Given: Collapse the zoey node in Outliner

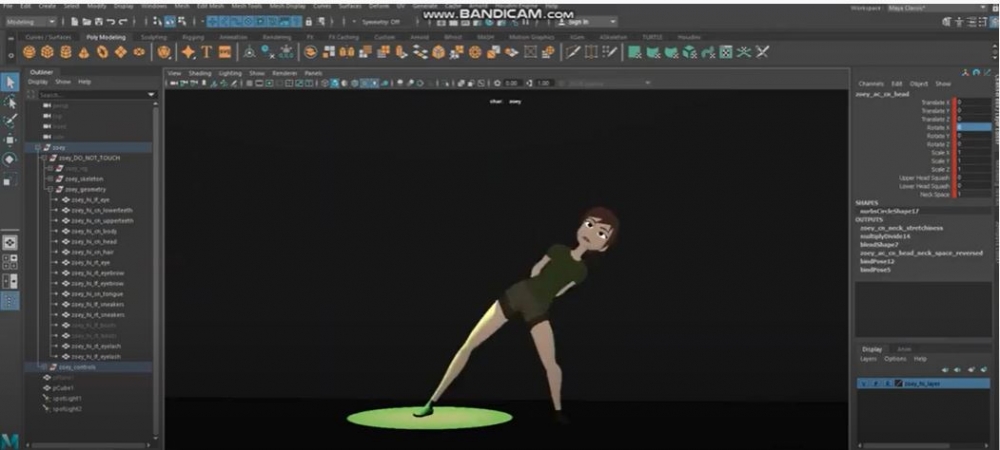Looking at the screenshot, I should pyautogui.click(x=38, y=147).
